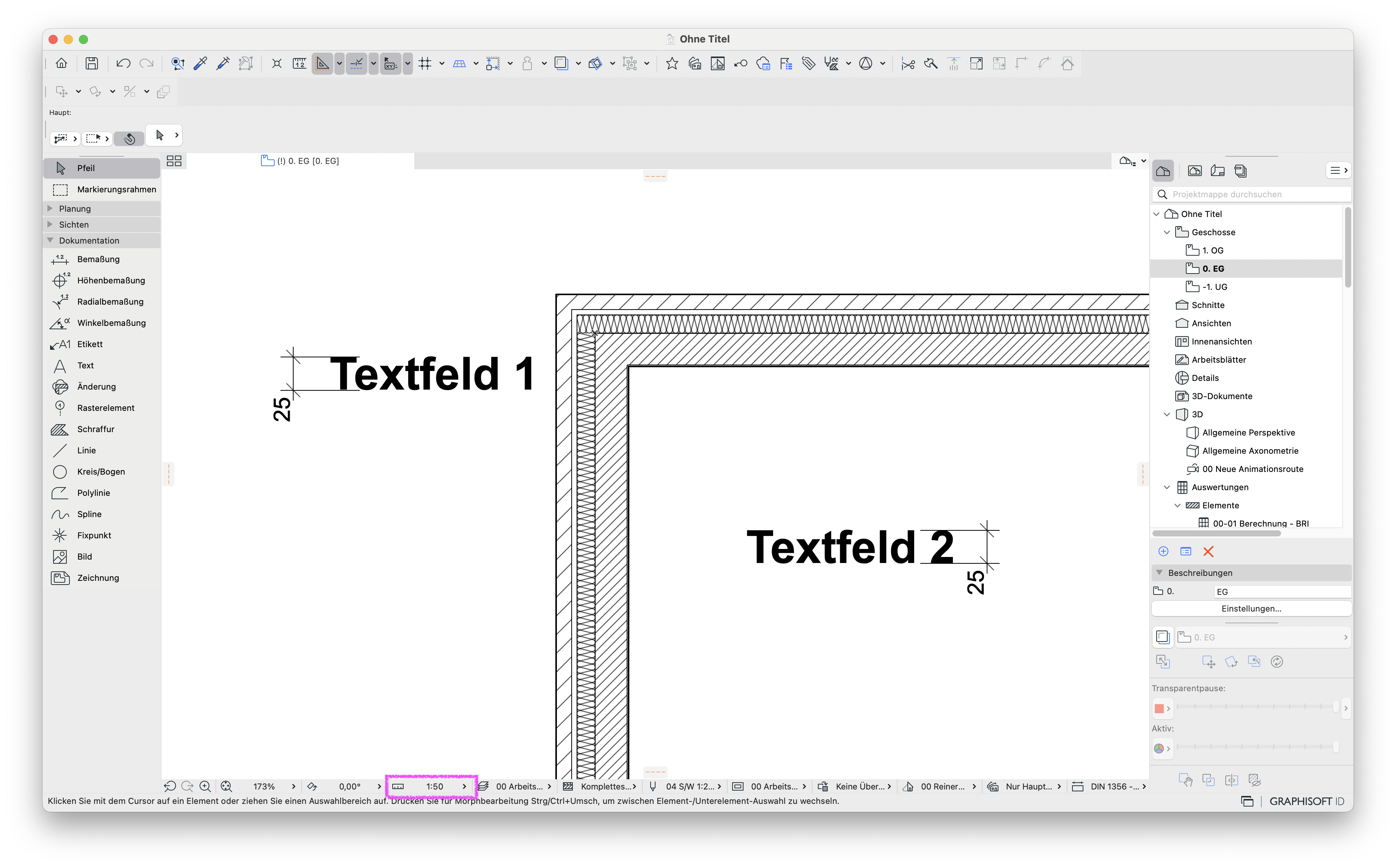Viewport: 1396px width, 868px height.
Task: Select the Bild image tool
Action: tap(102, 557)
